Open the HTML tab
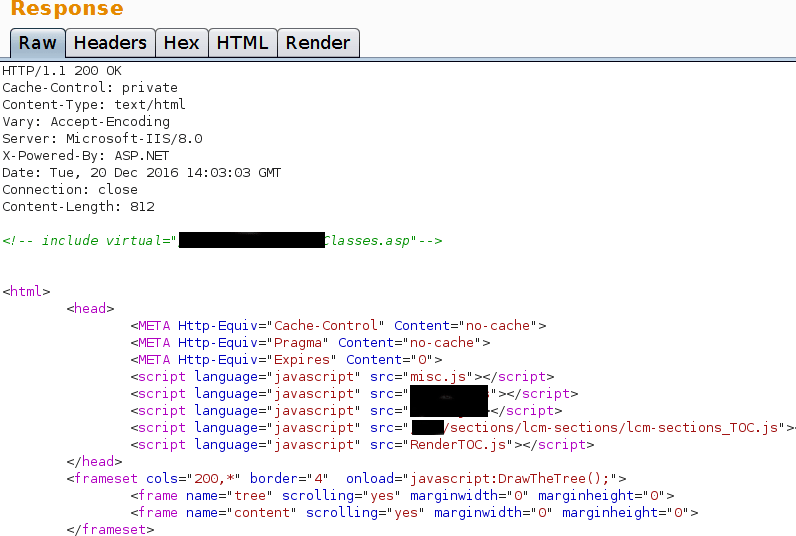 (x=243, y=43)
